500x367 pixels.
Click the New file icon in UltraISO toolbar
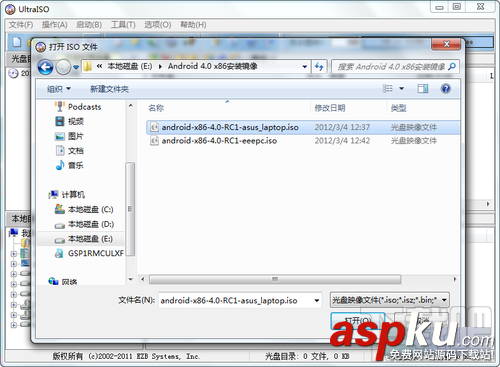pyautogui.click(x=17, y=42)
